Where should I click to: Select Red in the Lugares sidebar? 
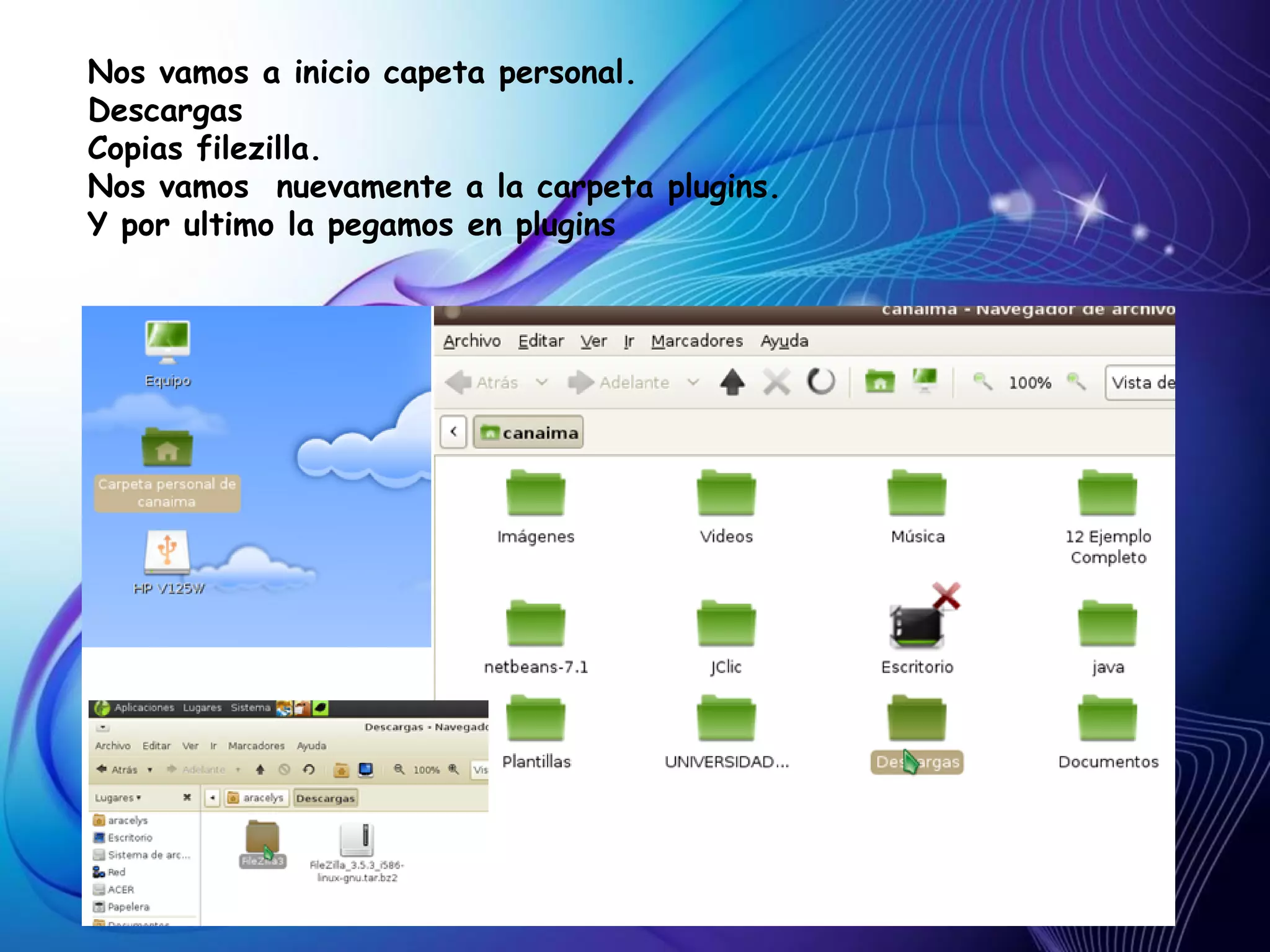[109, 873]
